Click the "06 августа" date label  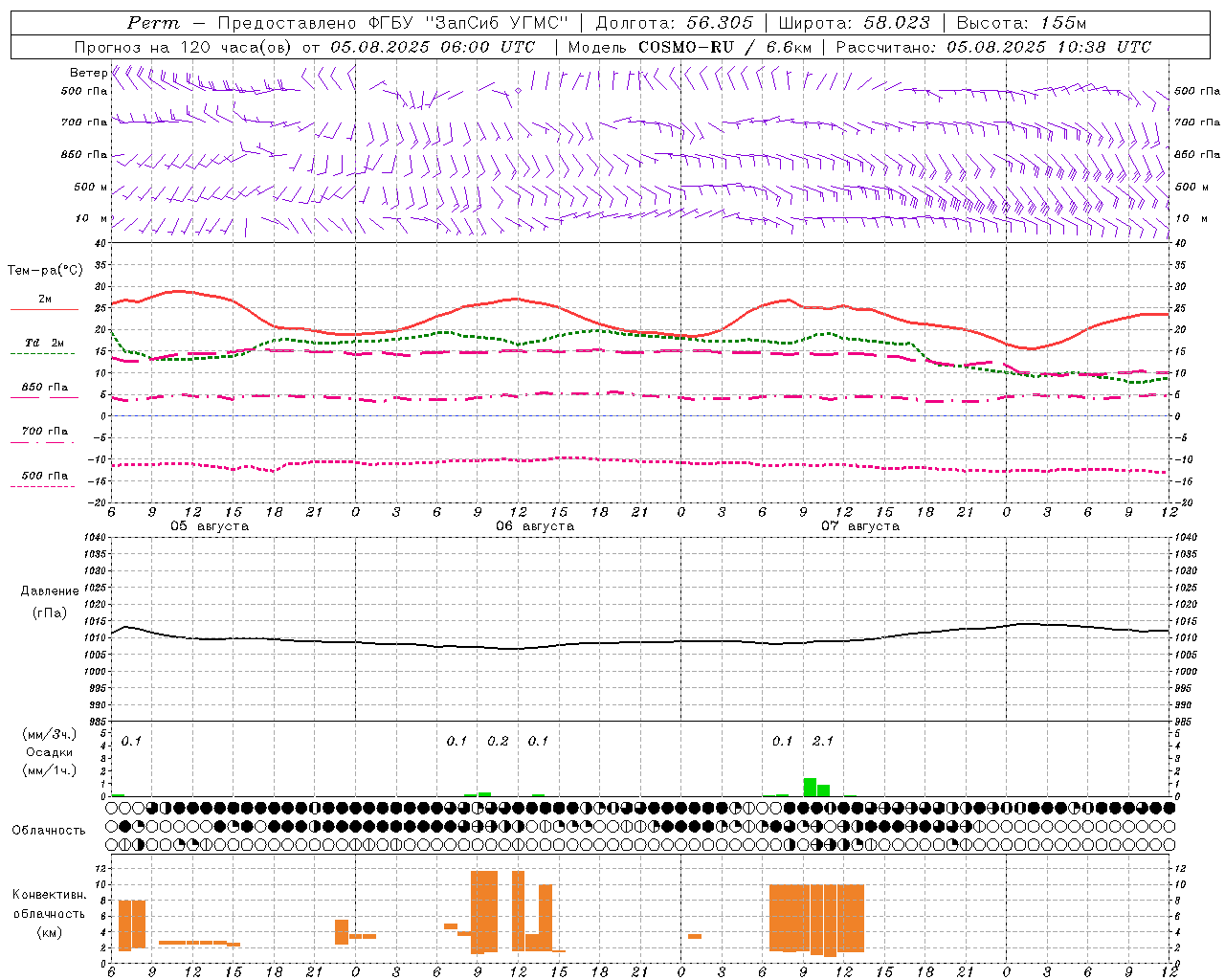tap(535, 526)
